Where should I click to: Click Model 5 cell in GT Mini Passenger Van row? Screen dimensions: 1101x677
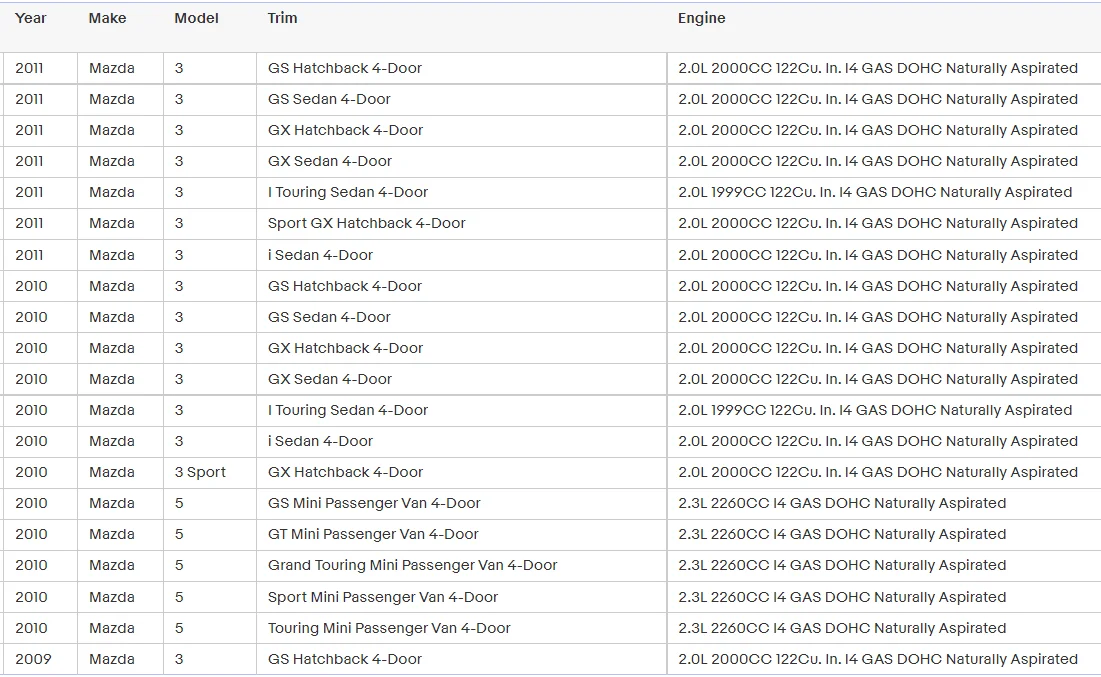[209, 534]
